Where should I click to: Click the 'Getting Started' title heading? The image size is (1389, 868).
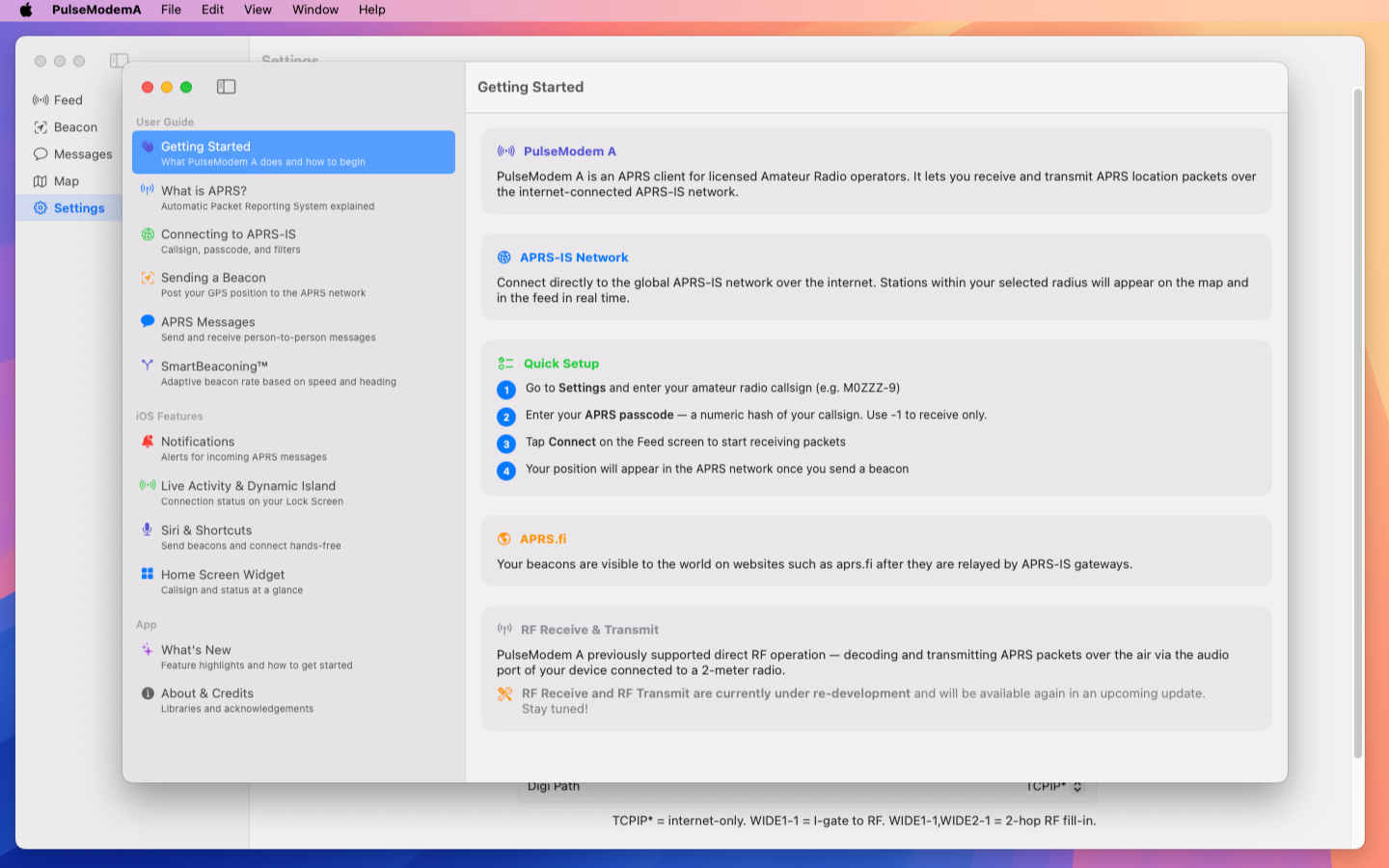click(x=531, y=87)
